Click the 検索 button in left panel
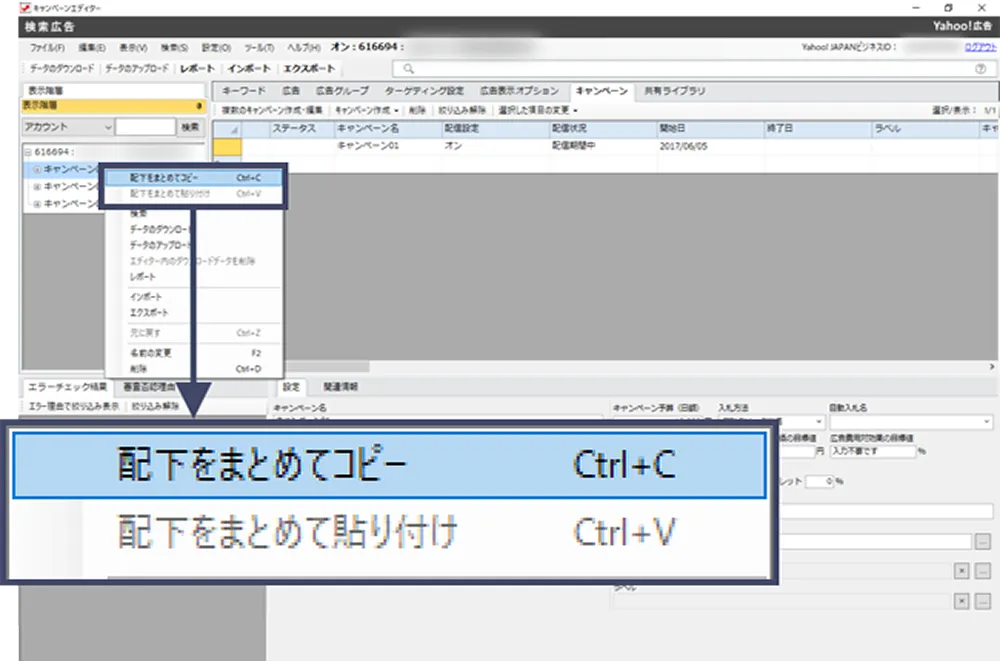The image size is (1000, 662). pos(190,128)
